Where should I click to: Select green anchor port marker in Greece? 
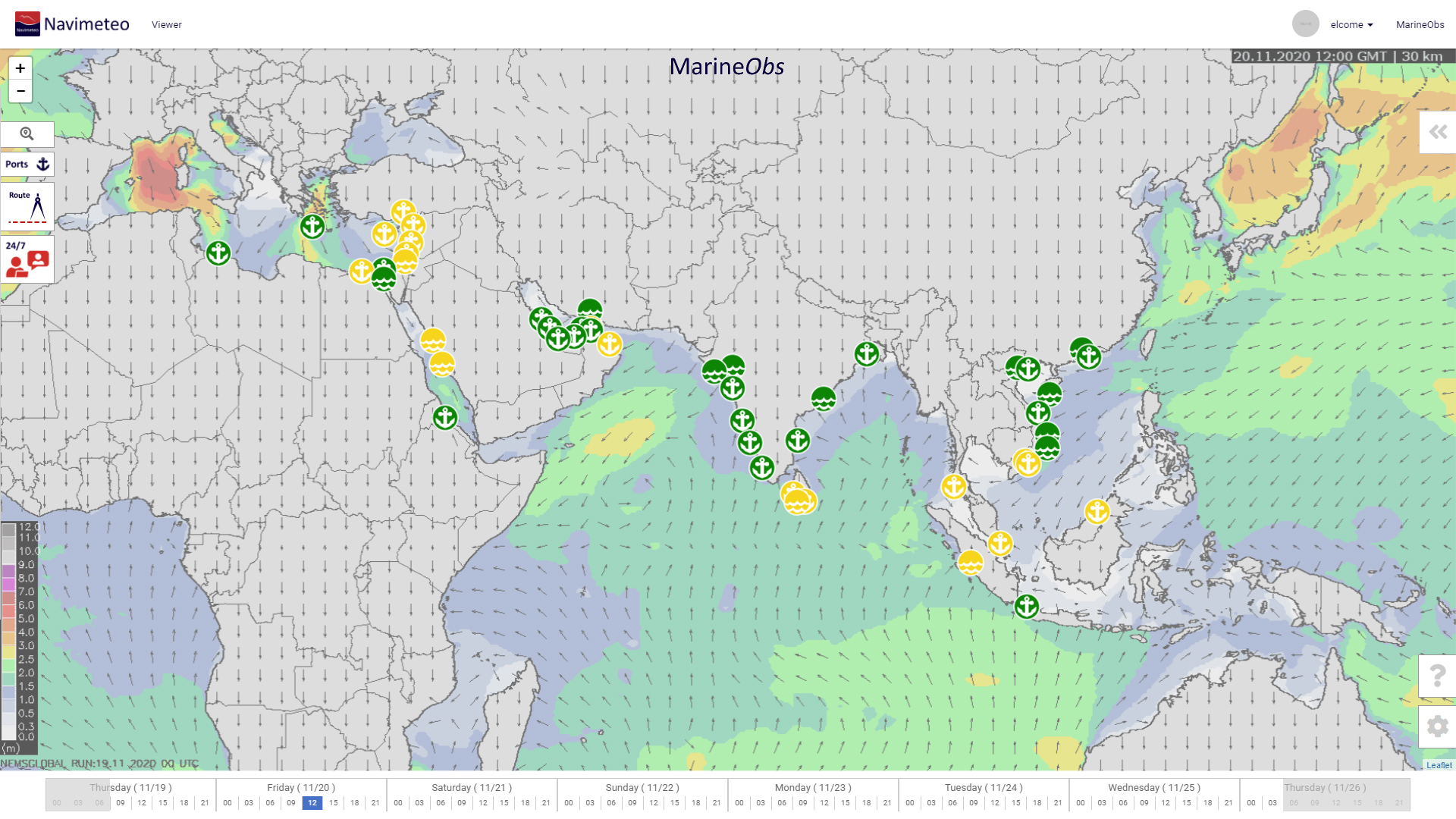tap(312, 227)
